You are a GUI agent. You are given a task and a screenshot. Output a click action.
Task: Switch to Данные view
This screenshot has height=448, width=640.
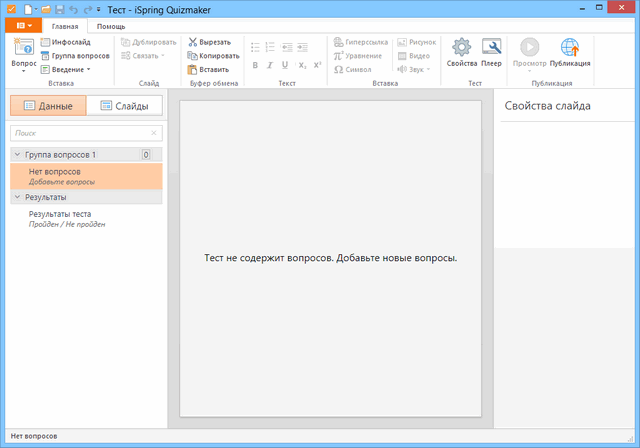coord(48,106)
